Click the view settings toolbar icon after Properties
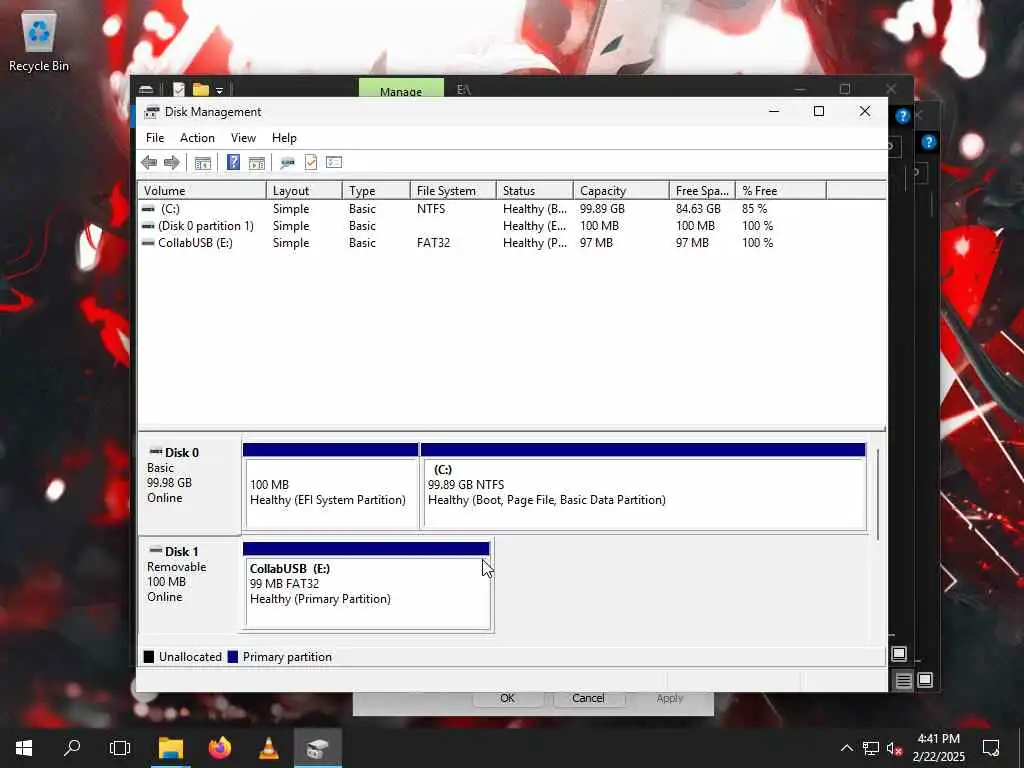Screen dimensions: 1024x768 click(x=334, y=162)
